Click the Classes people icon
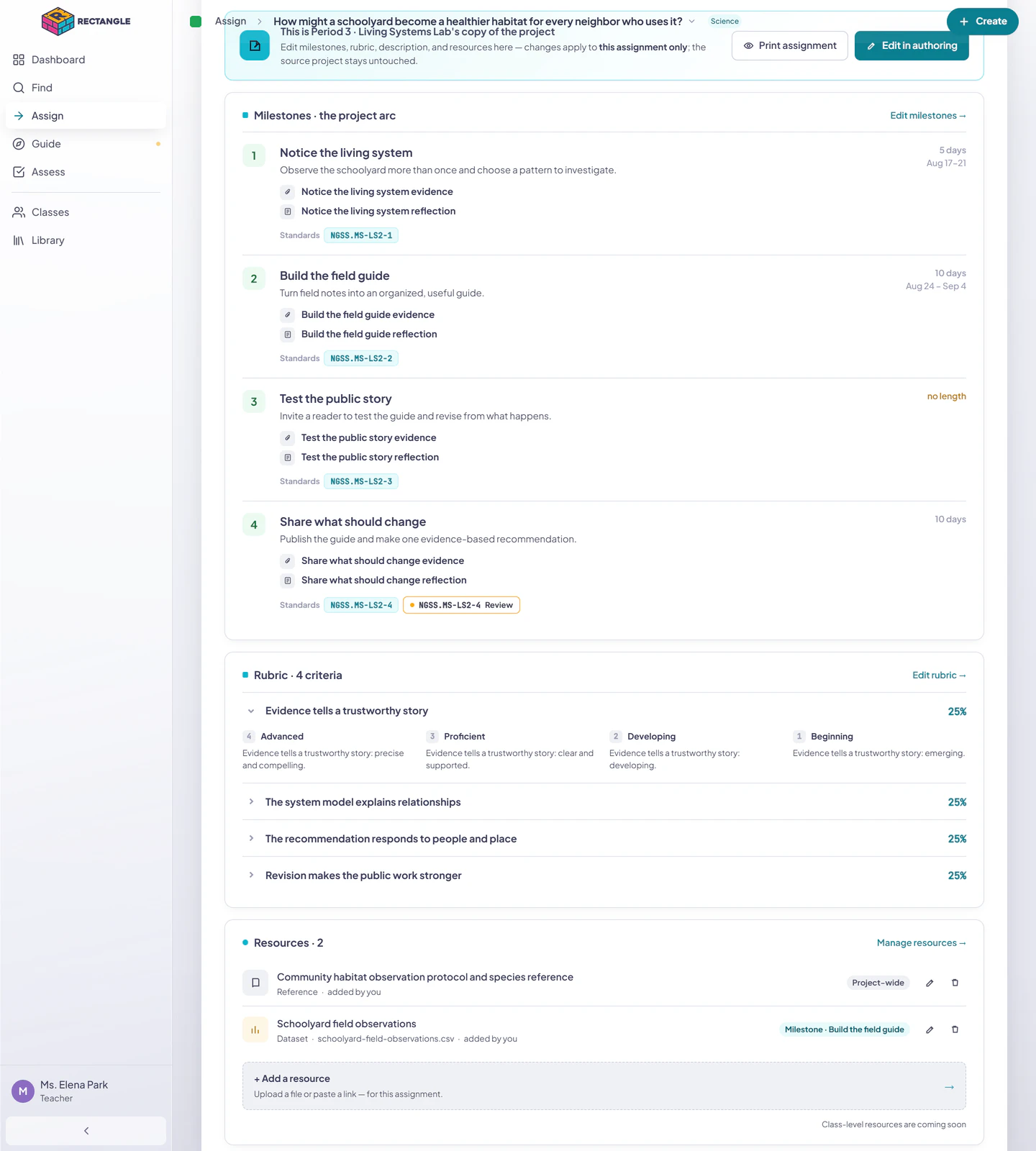 click(x=19, y=212)
